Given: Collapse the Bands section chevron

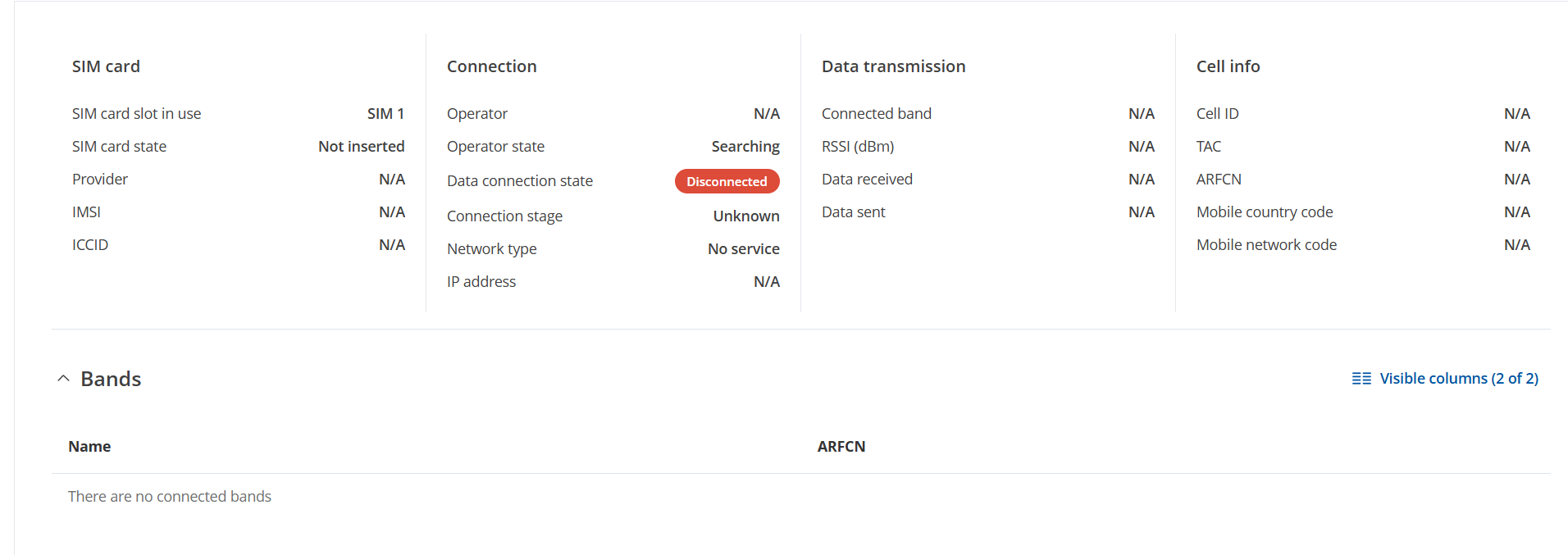Looking at the screenshot, I should pos(63,379).
